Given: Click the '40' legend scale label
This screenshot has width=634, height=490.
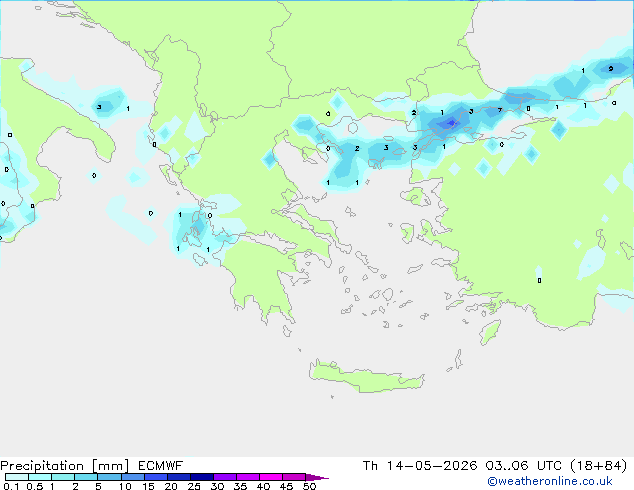Looking at the screenshot, I should (263, 486).
